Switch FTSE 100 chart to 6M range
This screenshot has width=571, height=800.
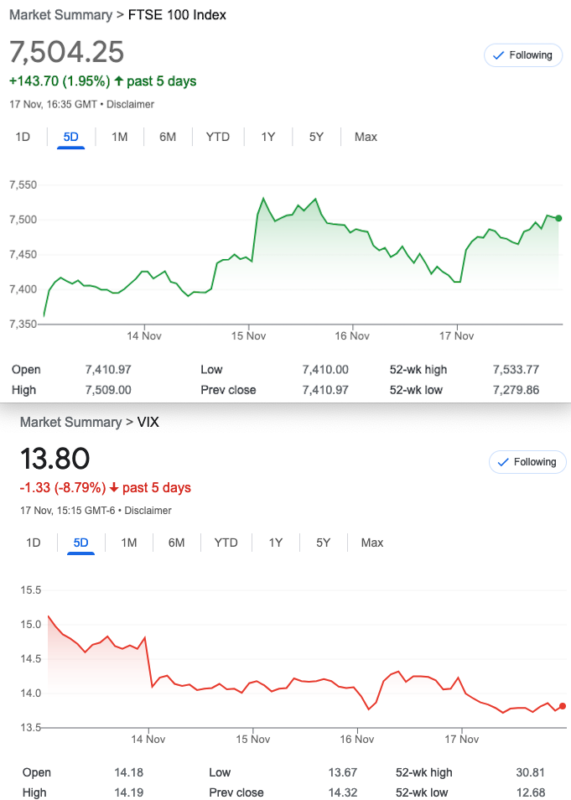click(x=167, y=137)
